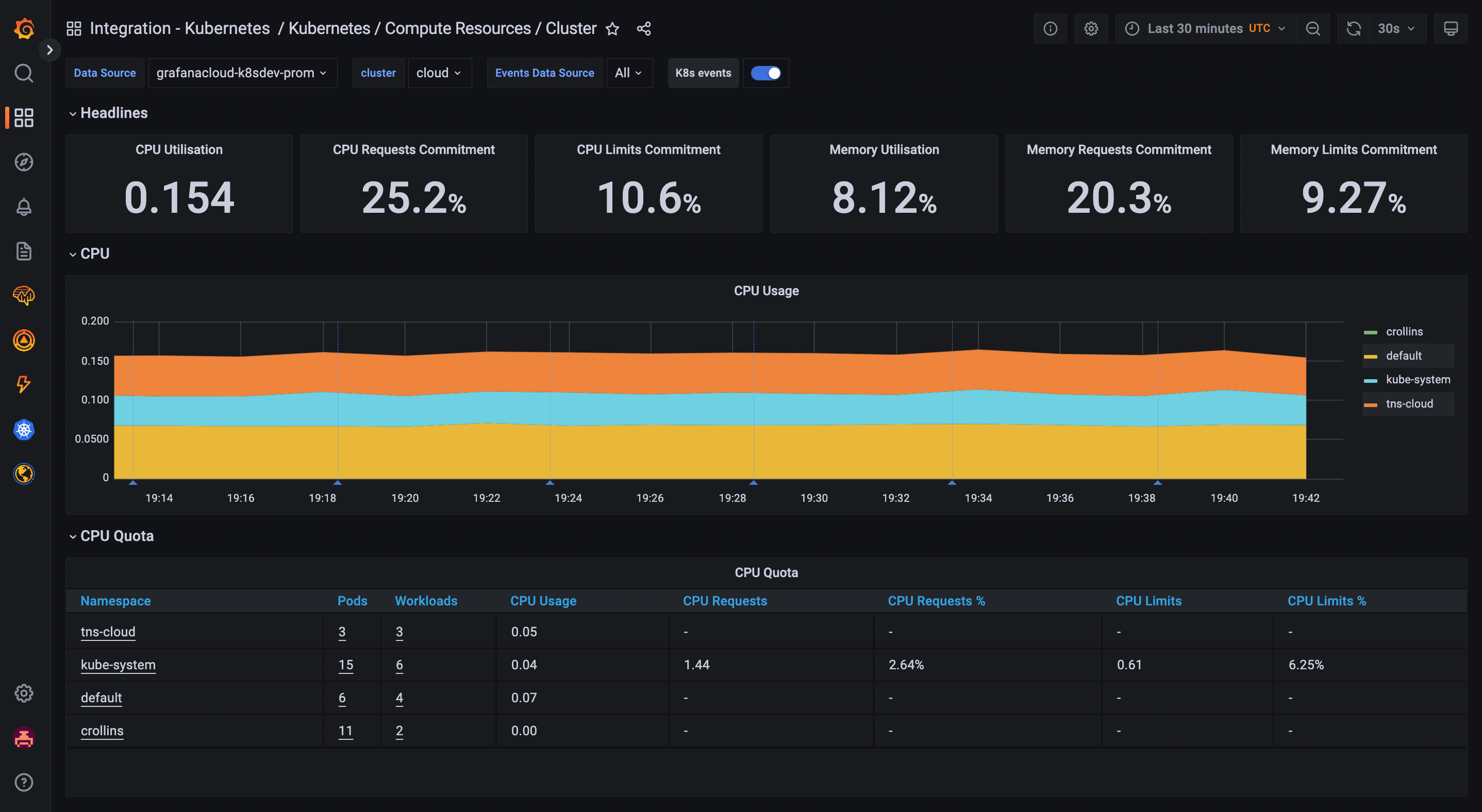Sort table by CPU Requests column header
Viewport: 1482px width, 812px height.
pos(725,601)
